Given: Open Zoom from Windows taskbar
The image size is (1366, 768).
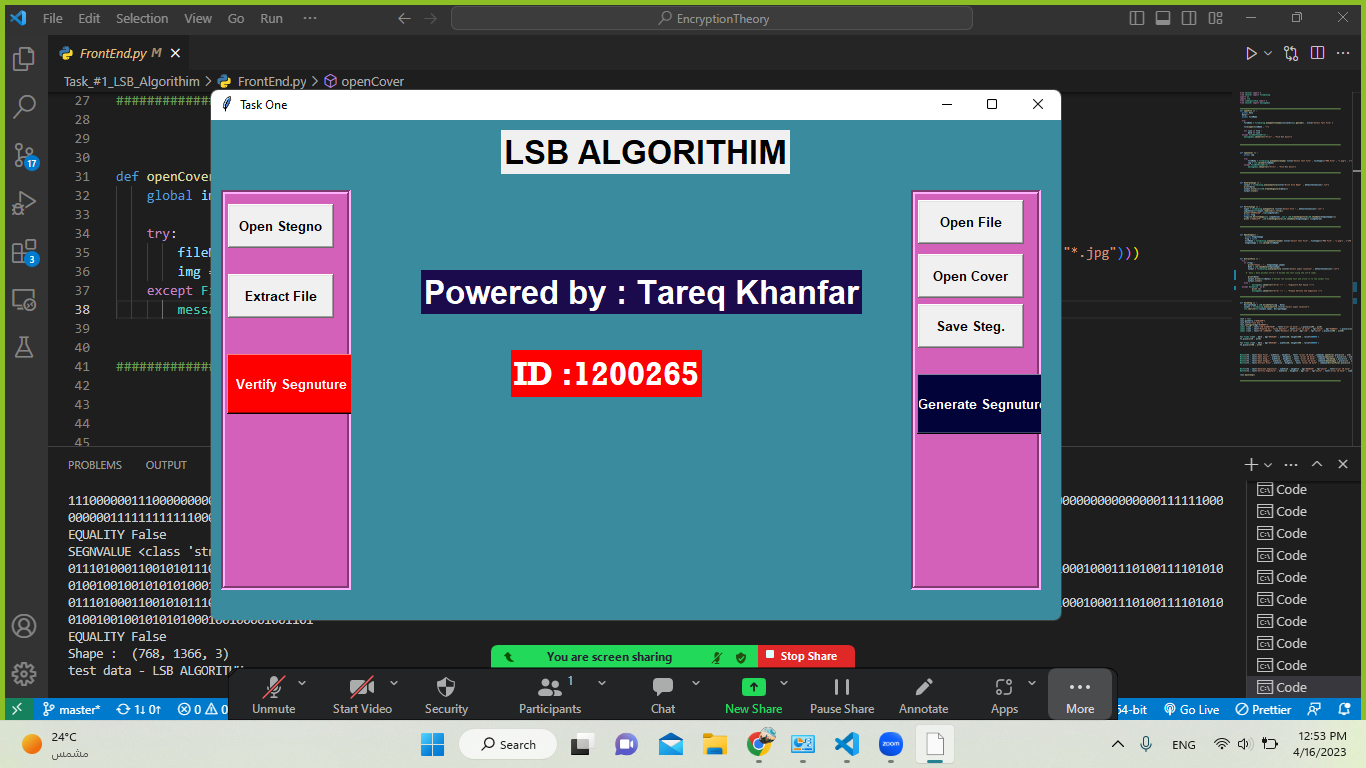Looking at the screenshot, I should pos(890,744).
